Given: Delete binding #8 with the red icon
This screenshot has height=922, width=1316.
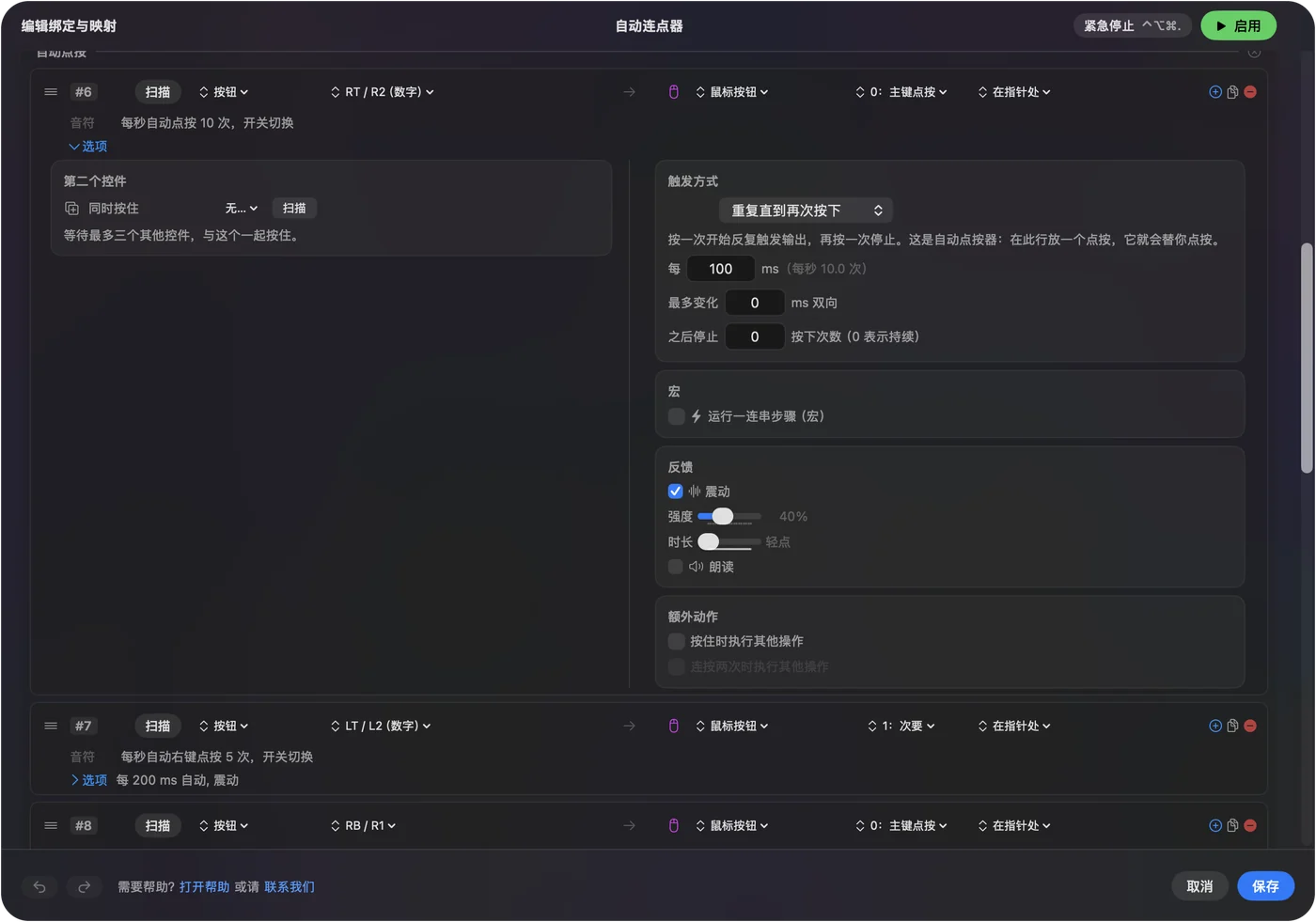Looking at the screenshot, I should coord(1250,825).
